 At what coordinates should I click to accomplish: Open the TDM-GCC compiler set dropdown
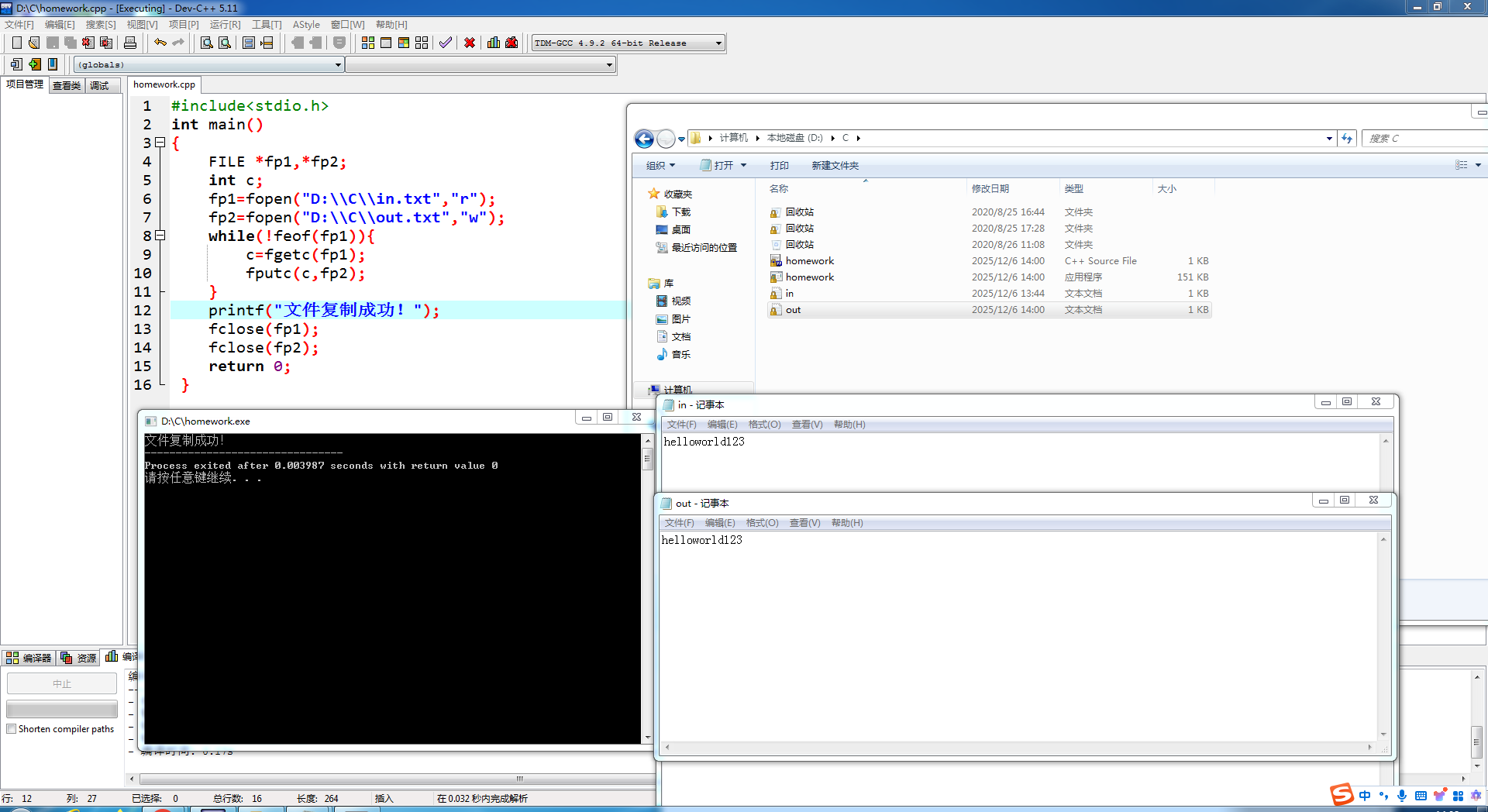click(718, 43)
